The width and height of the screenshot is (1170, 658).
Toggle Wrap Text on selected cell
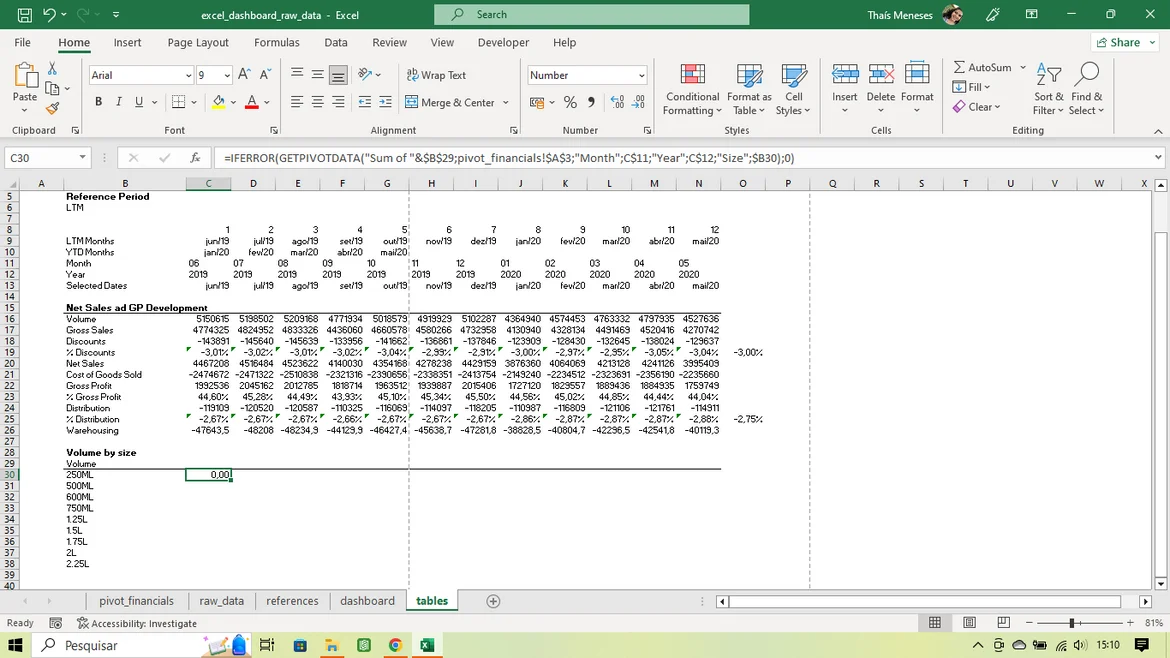point(436,76)
